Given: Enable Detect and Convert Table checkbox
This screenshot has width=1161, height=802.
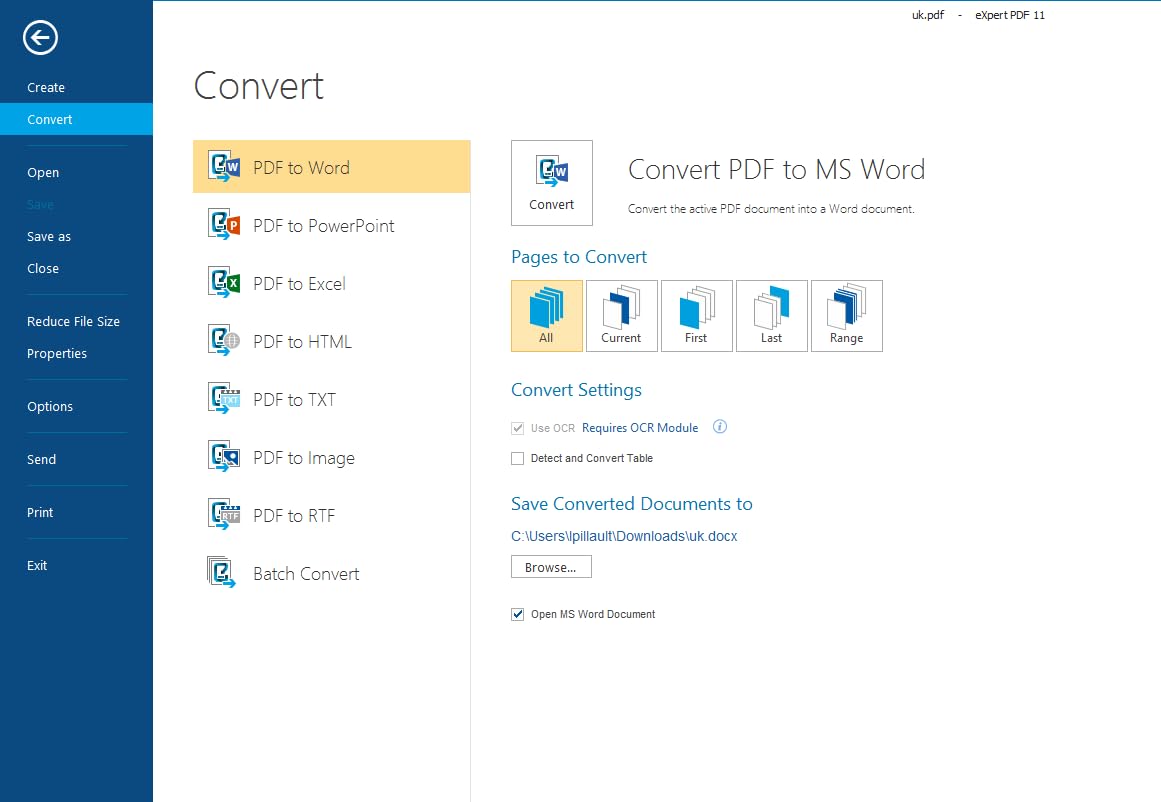Looking at the screenshot, I should pos(518,459).
